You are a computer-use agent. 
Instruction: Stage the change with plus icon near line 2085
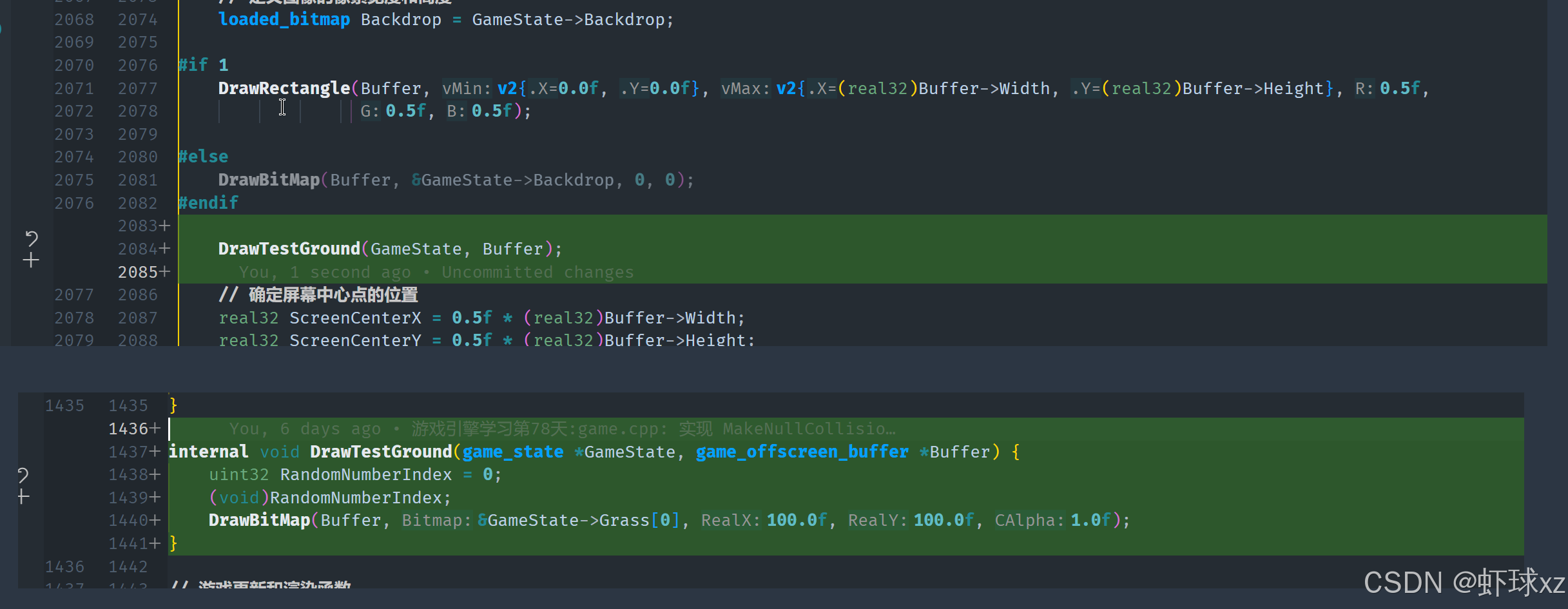point(31,260)
